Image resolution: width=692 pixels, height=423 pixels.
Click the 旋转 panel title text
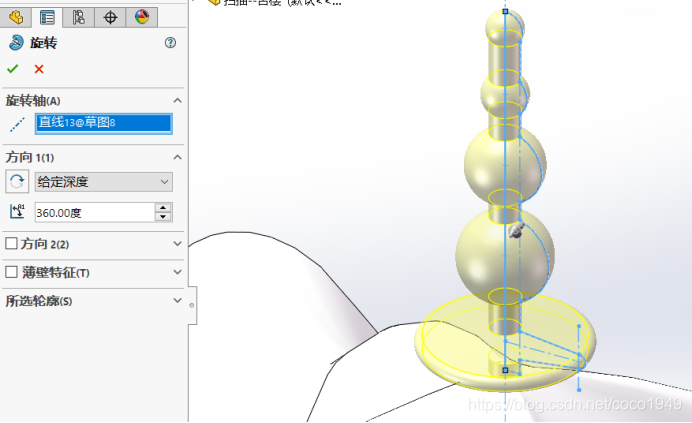[44, 43]
